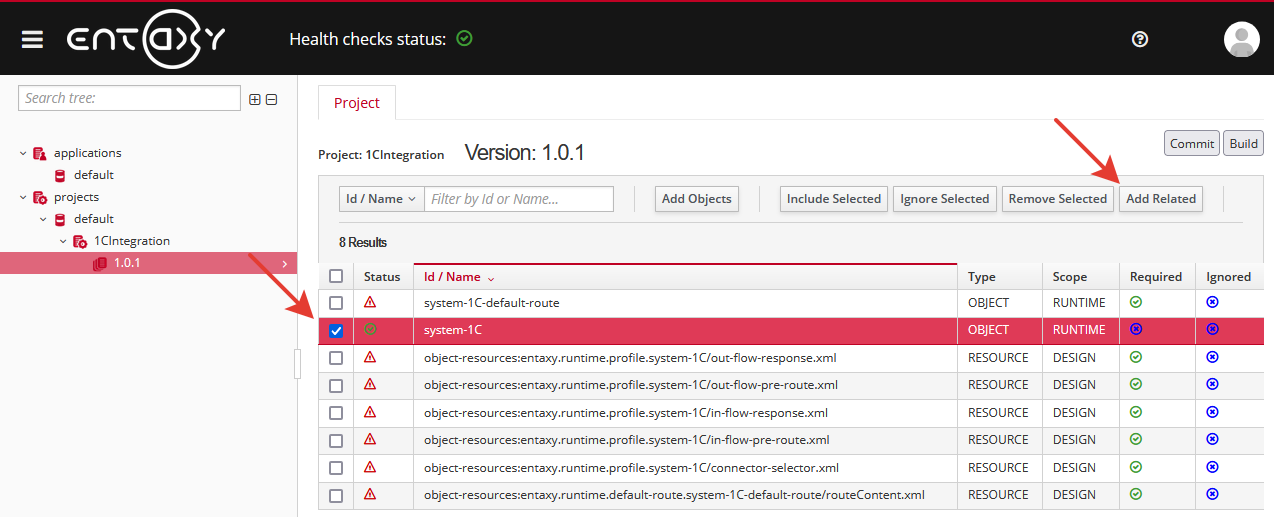1274x517 pixels.
Task: Uncheck the system-1C row checkbox
Action: [336, 330]
